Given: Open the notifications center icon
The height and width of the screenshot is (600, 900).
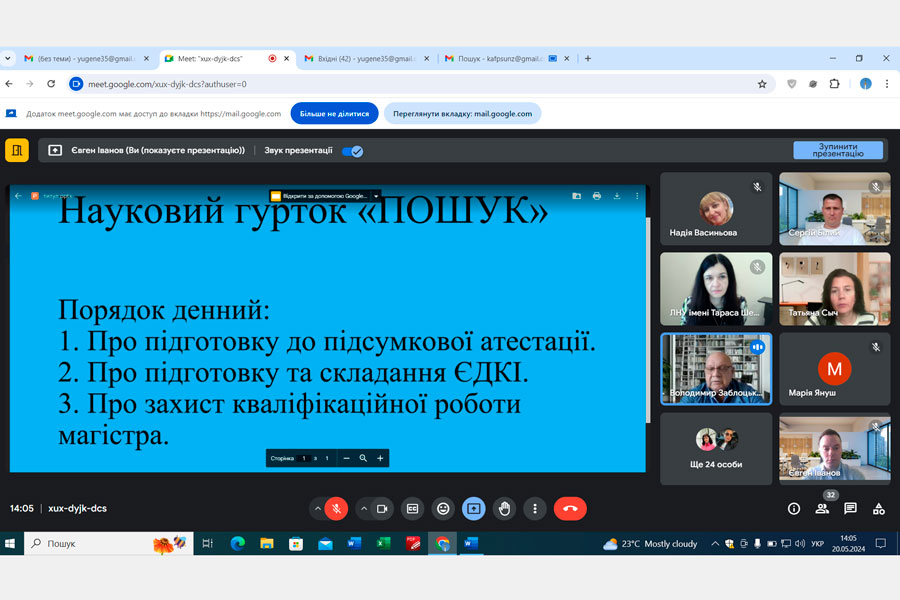Looking at the screenshot, I should click(x=880, y=544).
